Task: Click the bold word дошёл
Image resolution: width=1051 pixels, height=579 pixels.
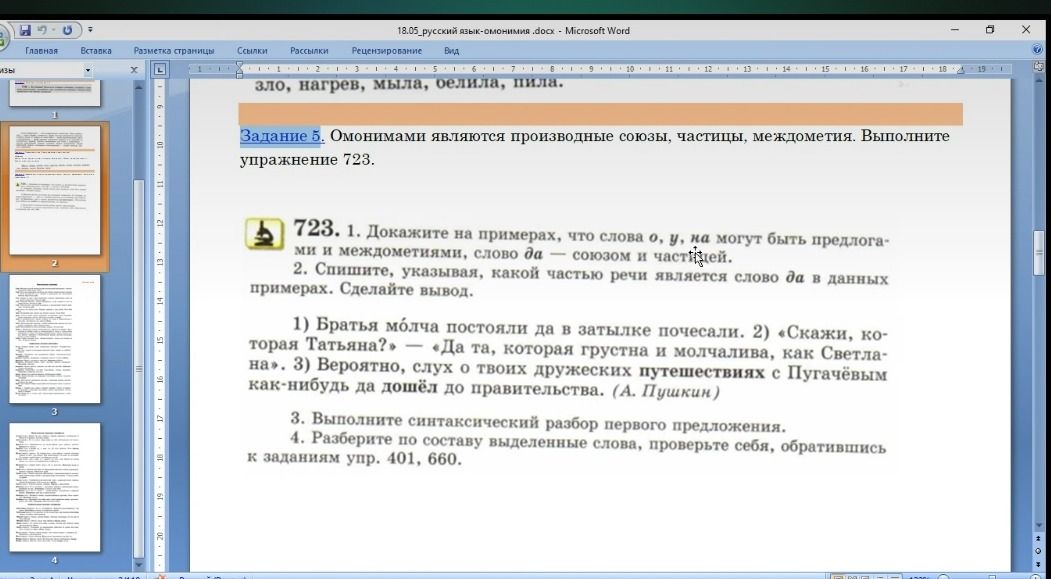Action: coord(409,387)
